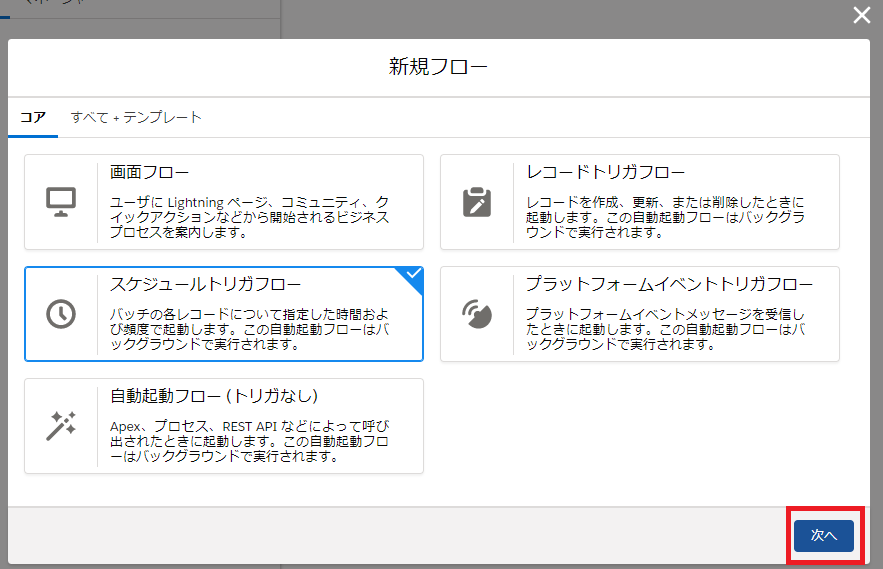Close the 新規フロー dialog with X

(x=862, y=15)
